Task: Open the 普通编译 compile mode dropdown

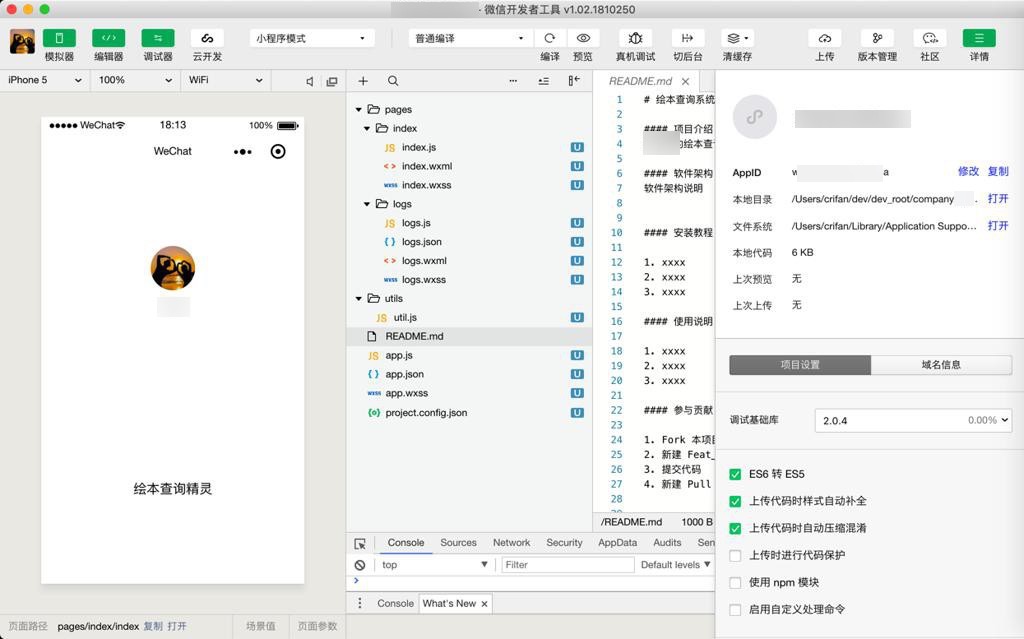Action: point(470,38)
